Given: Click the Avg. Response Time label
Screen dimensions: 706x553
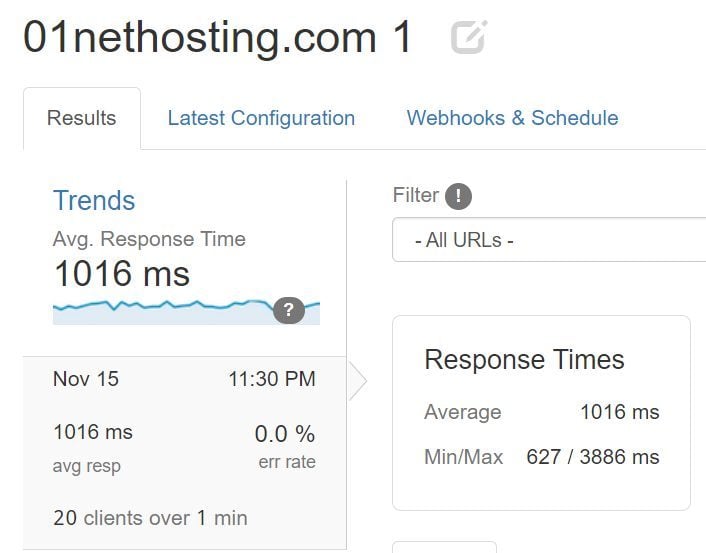Looking at the screenshot, I should 149,239.
